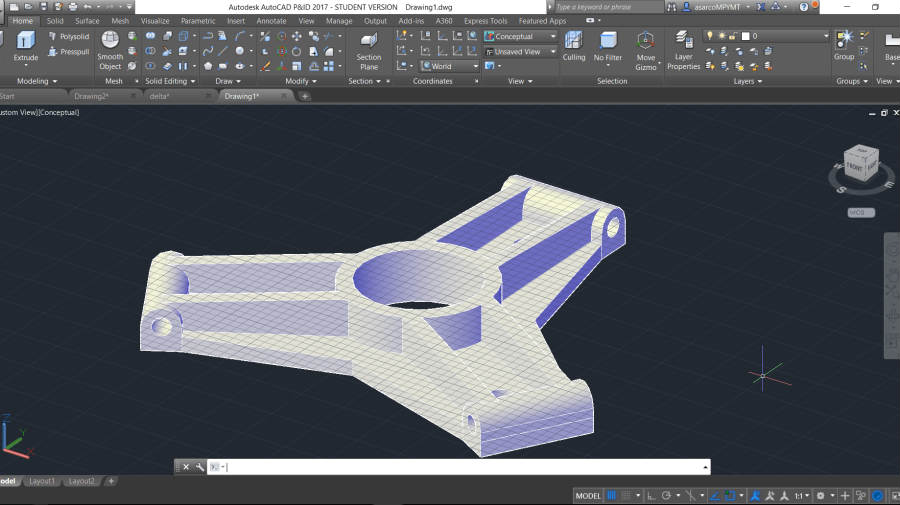Expand the layer selection dropdown
Viewport: 900px width, 505px height.
click(826, 36)
